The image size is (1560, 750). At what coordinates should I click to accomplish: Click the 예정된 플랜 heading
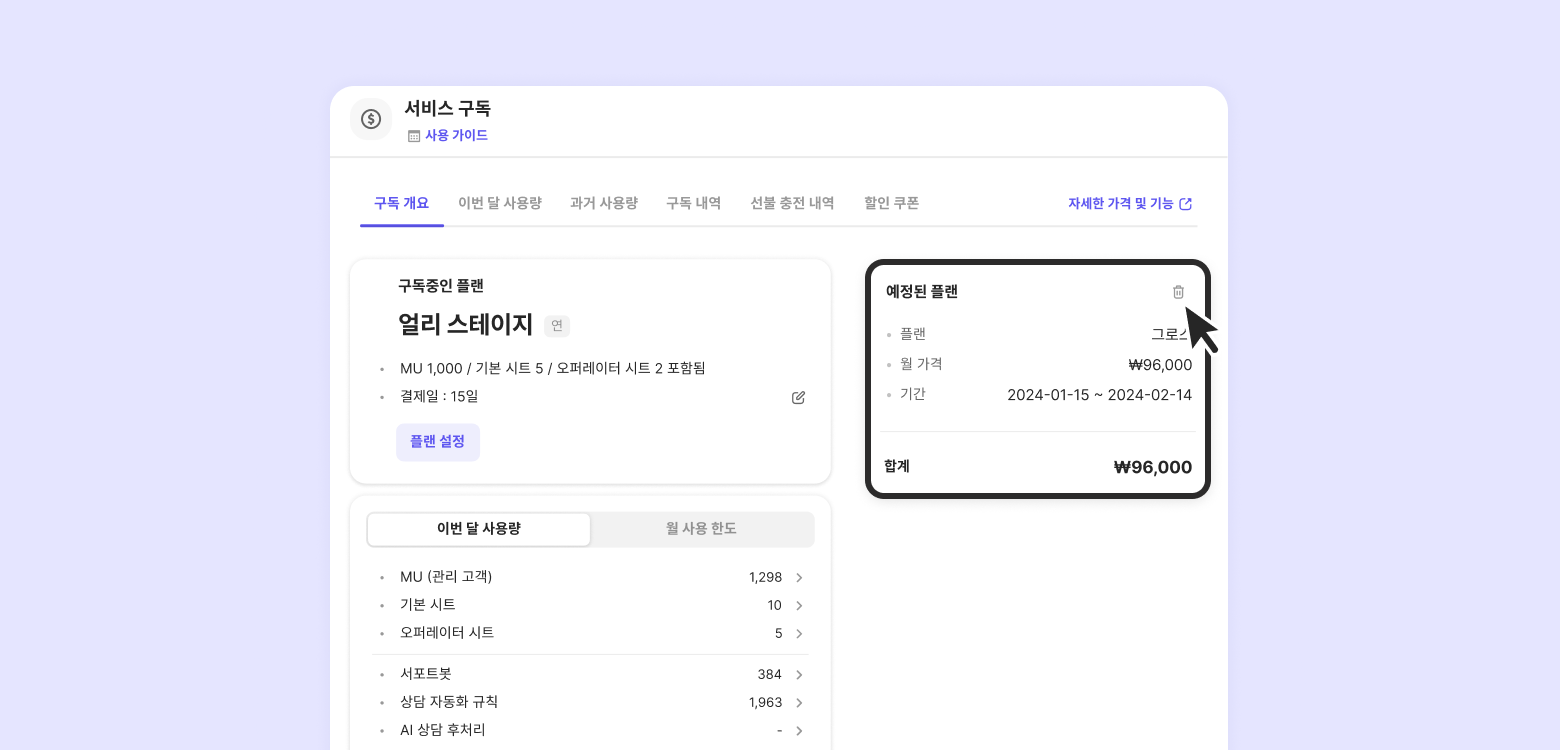pos(922,292)
